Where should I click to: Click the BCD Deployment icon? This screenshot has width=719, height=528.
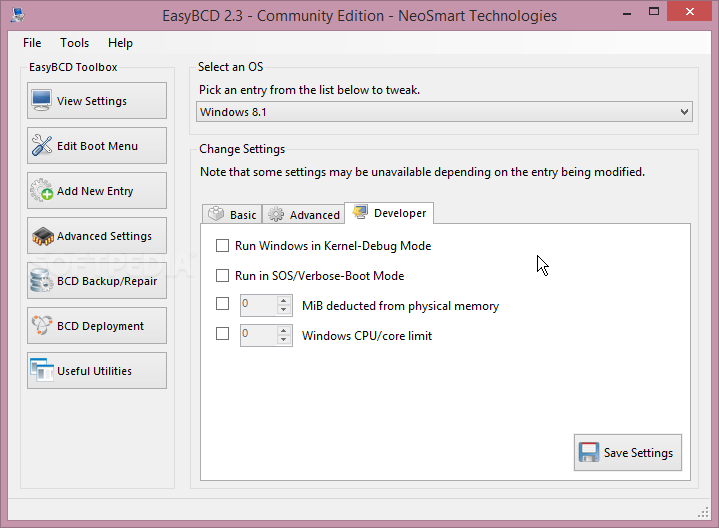(x=42, y=325)
